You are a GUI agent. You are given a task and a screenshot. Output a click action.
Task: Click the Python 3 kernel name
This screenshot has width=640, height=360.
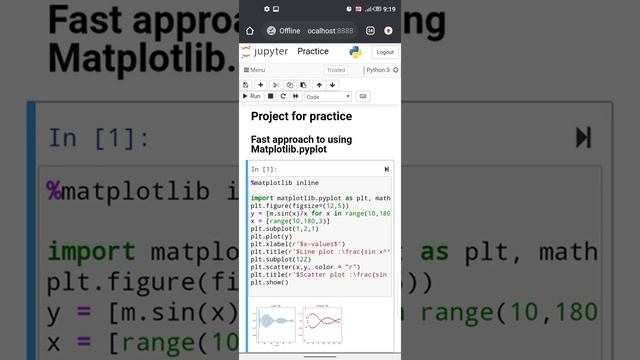(378, 70)
